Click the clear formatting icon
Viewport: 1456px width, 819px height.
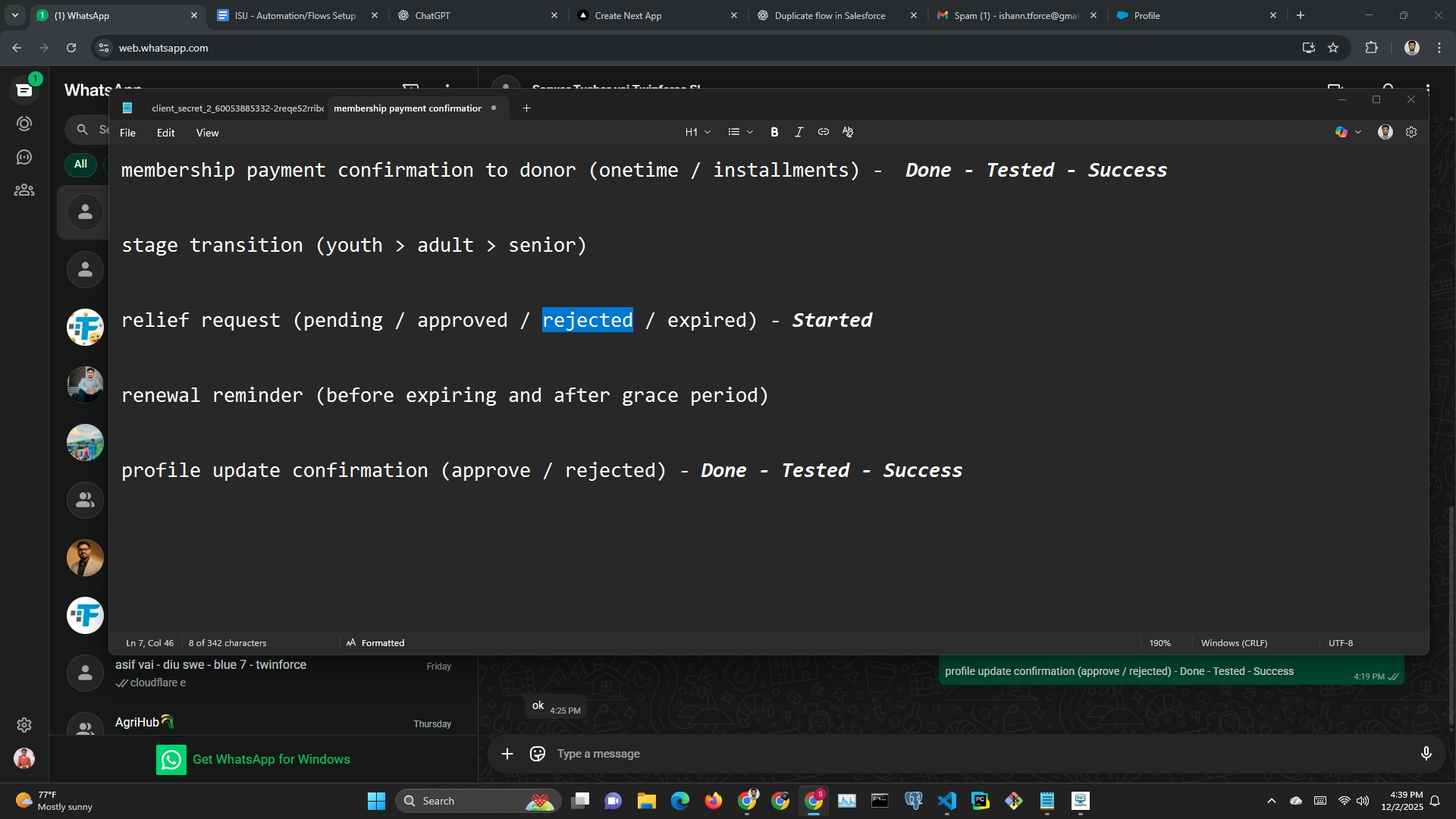(848, 132)
